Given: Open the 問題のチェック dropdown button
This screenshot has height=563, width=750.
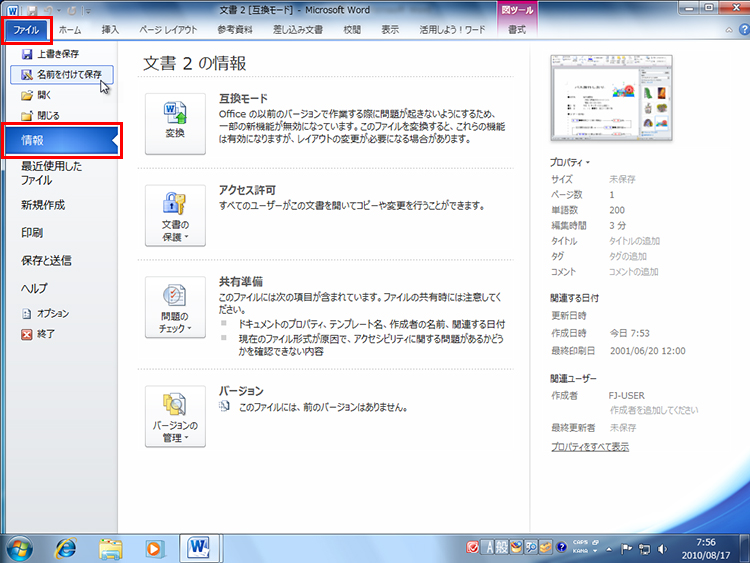Looking at the screenshot, I should coord(175,307).
